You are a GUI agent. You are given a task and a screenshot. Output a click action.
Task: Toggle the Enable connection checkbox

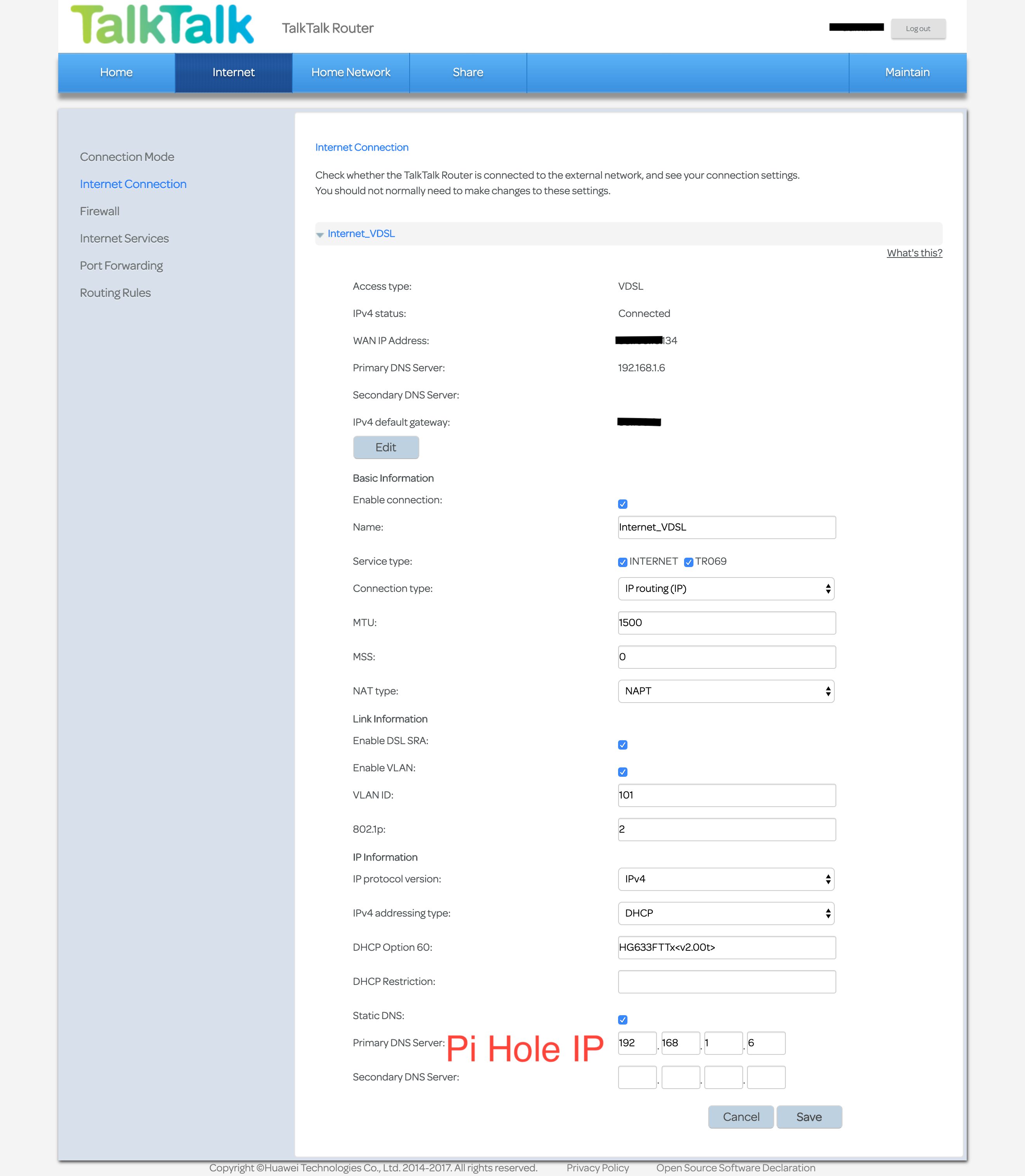pos(623,504)
